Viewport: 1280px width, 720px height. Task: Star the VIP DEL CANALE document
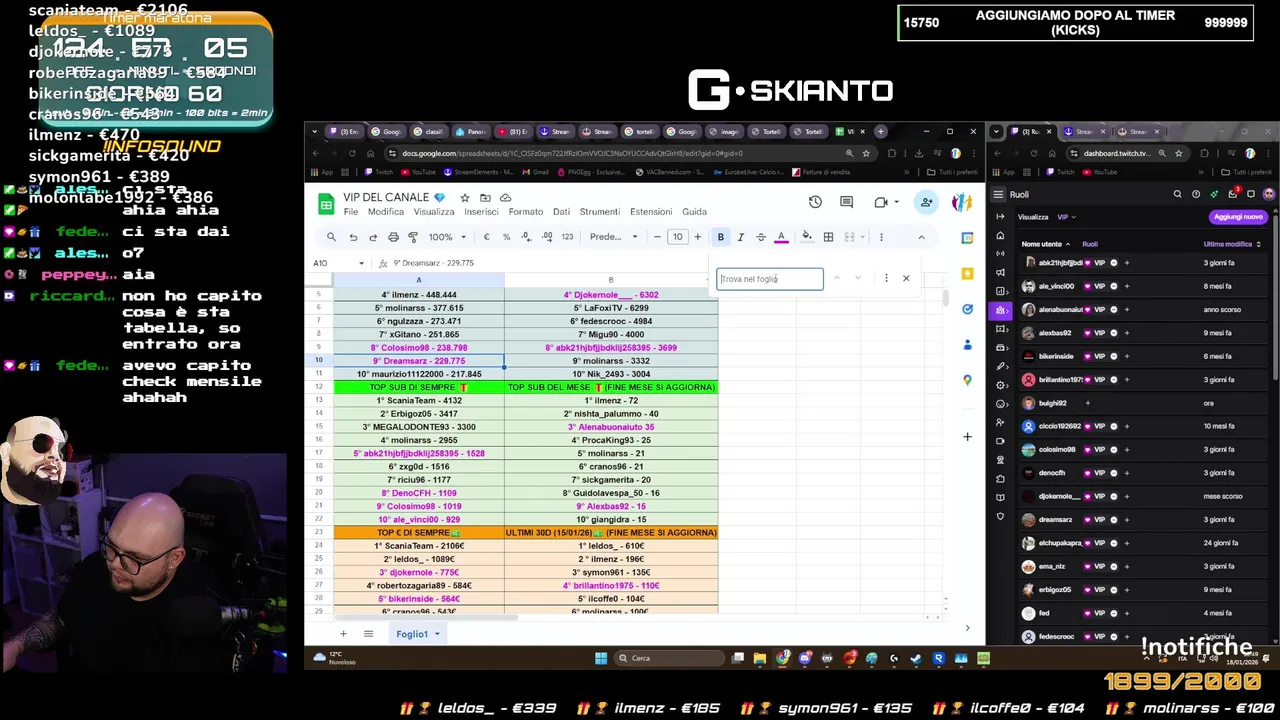(x=465, y=198)
